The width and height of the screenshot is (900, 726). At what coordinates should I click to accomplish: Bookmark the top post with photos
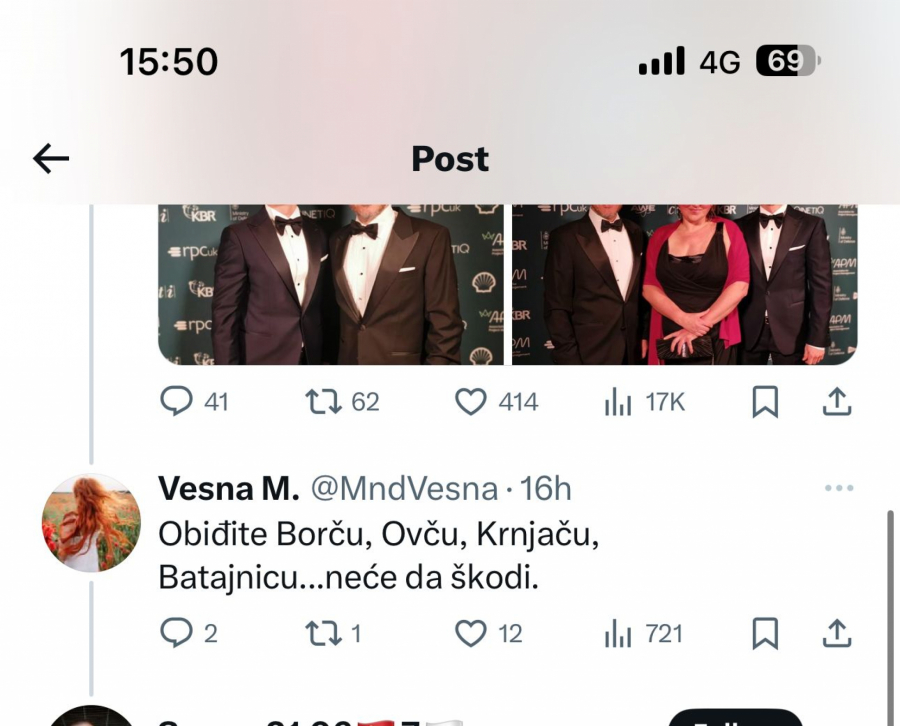tap(765, 402)
